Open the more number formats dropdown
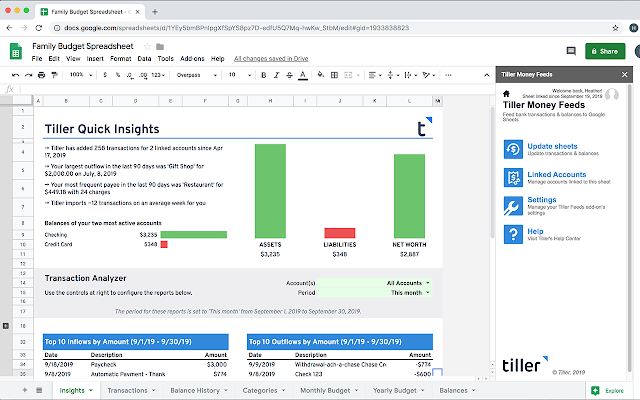The image size is (640, 400). (158, 75)
